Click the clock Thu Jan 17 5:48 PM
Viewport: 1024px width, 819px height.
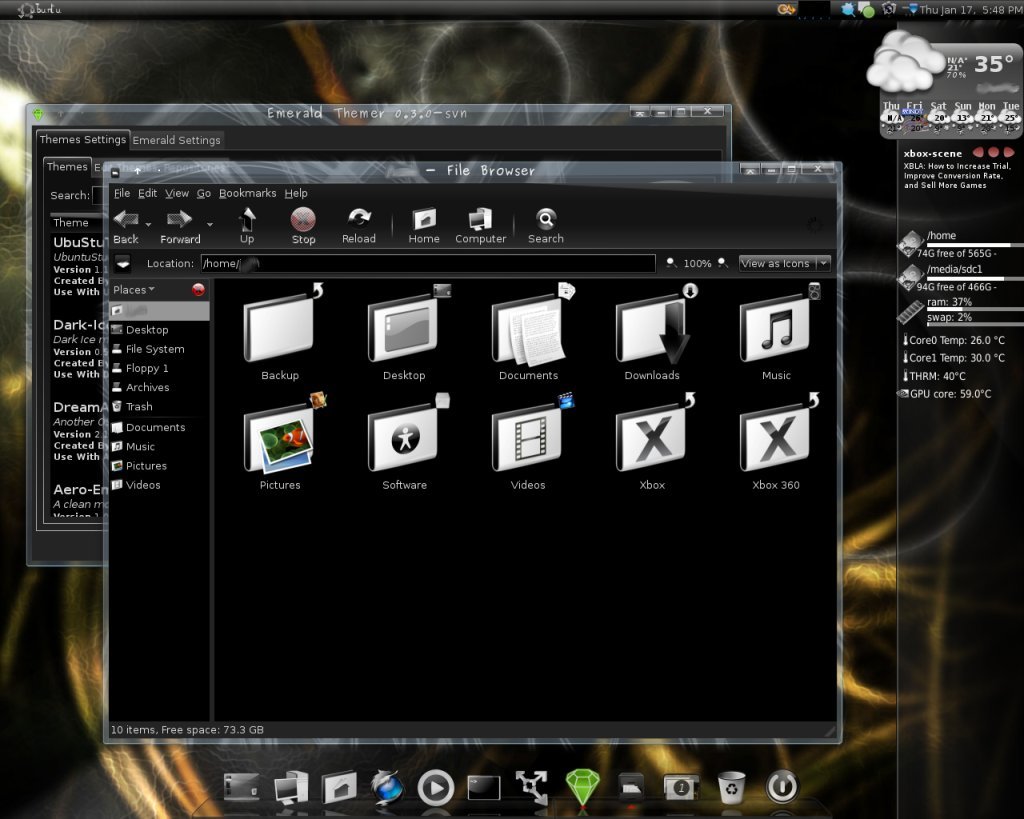click(x=970, y=10)
